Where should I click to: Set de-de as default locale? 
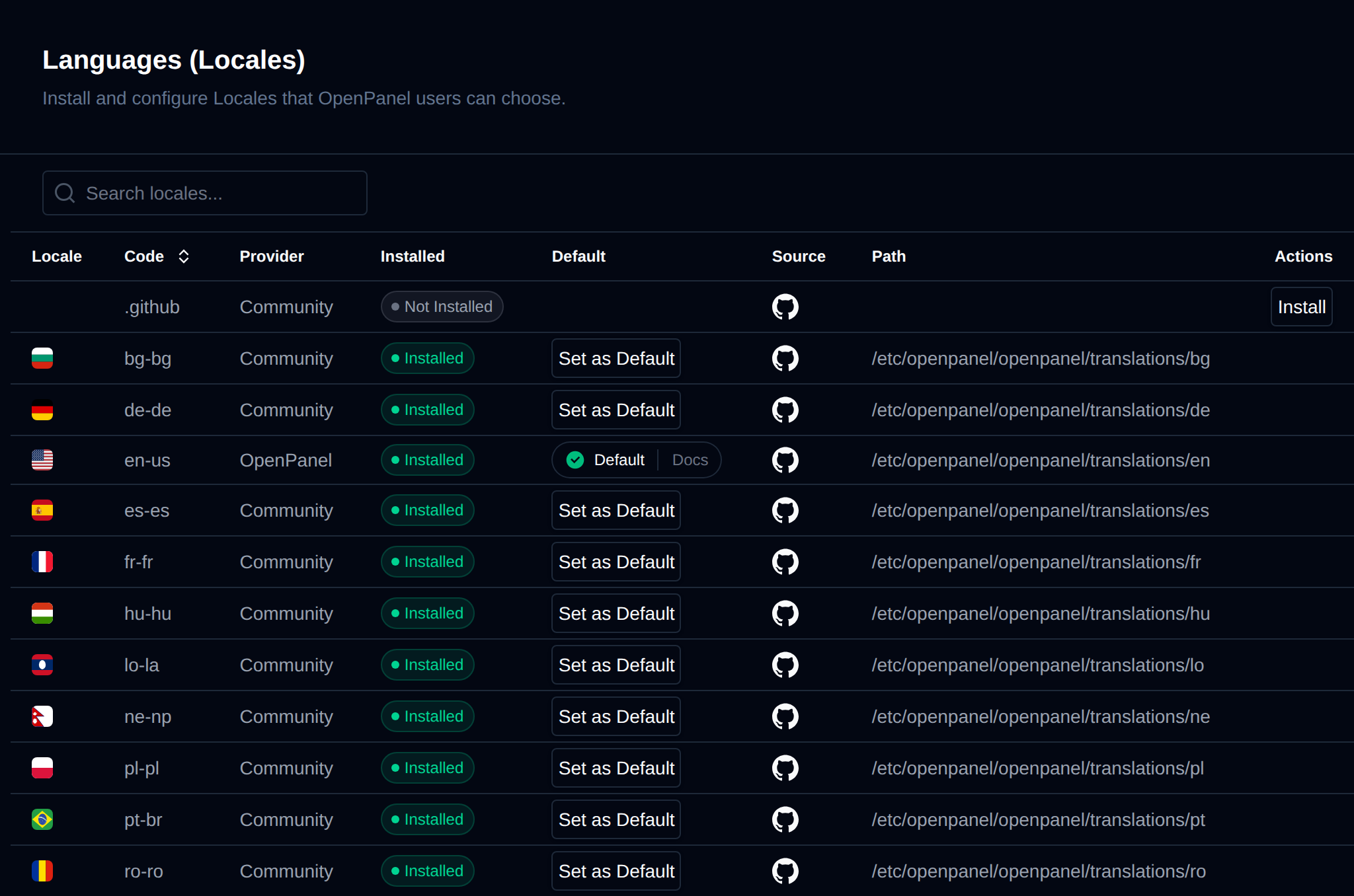tap(616, 410)
